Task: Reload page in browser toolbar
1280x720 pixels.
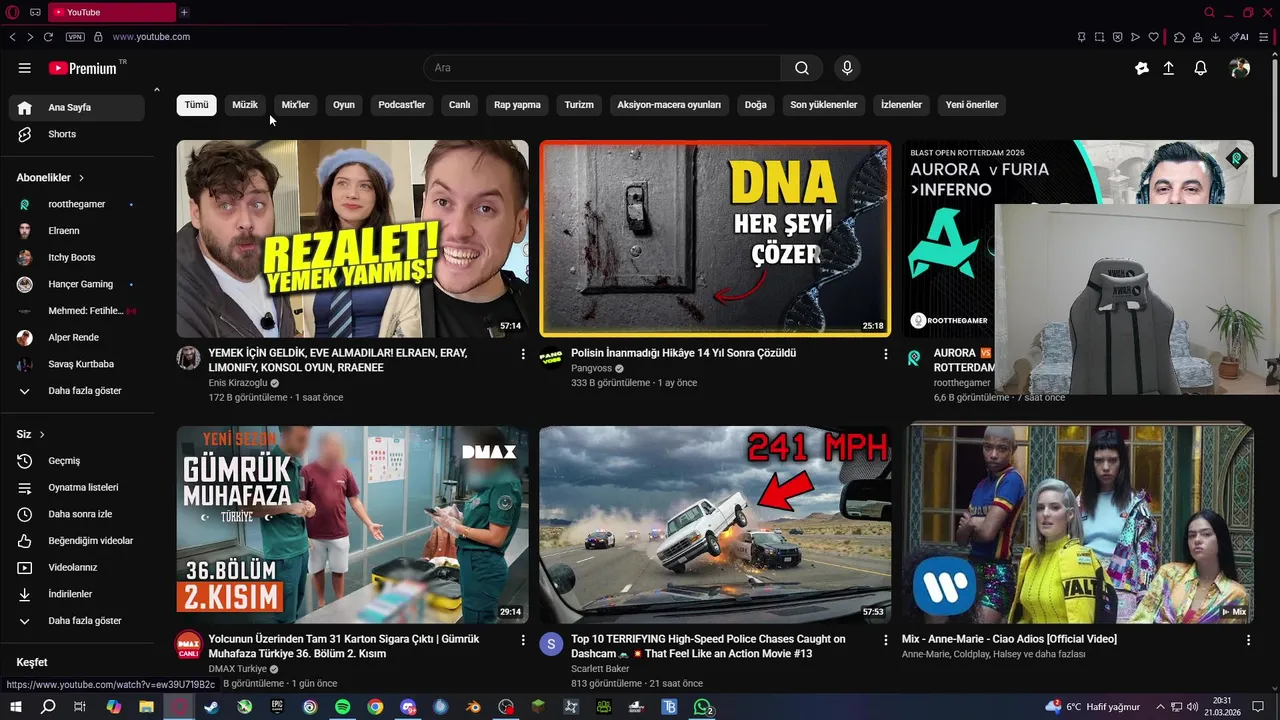Action: [48, 37]
